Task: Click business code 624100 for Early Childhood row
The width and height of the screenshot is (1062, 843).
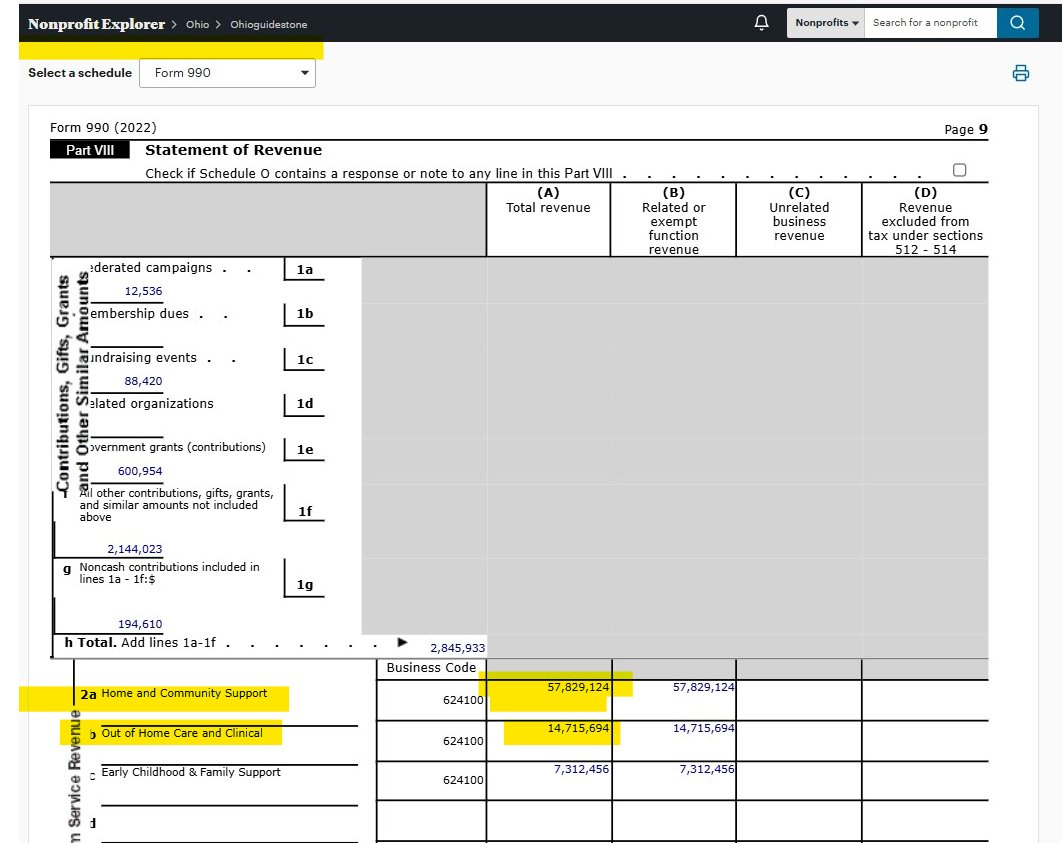Action: 463,780
